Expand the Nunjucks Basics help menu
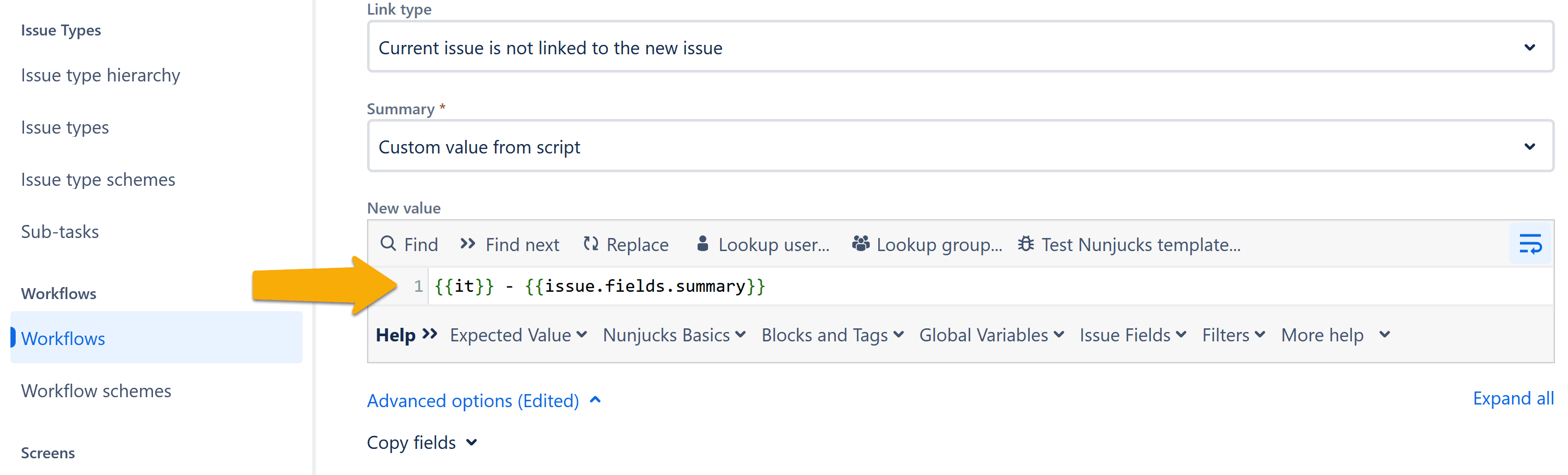Screen dimensions: 1568x475 click(674, 335)
